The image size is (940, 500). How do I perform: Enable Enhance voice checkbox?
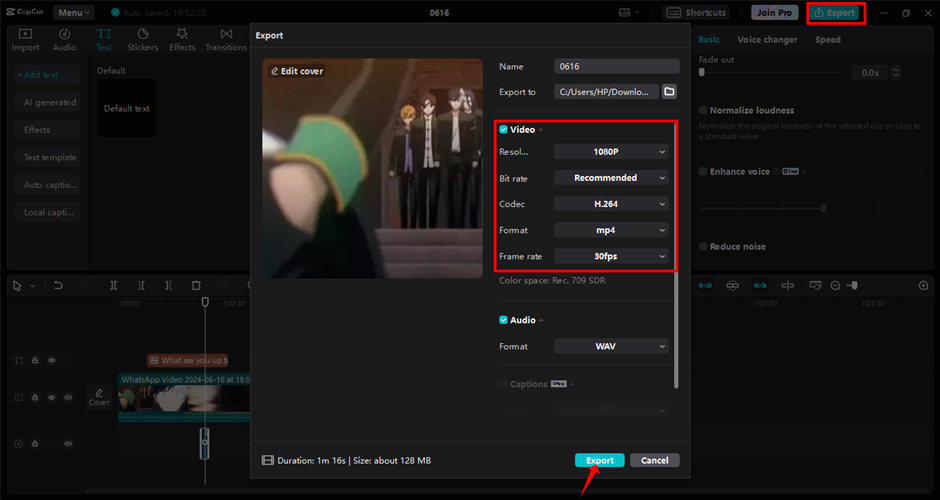coord(703,171)
